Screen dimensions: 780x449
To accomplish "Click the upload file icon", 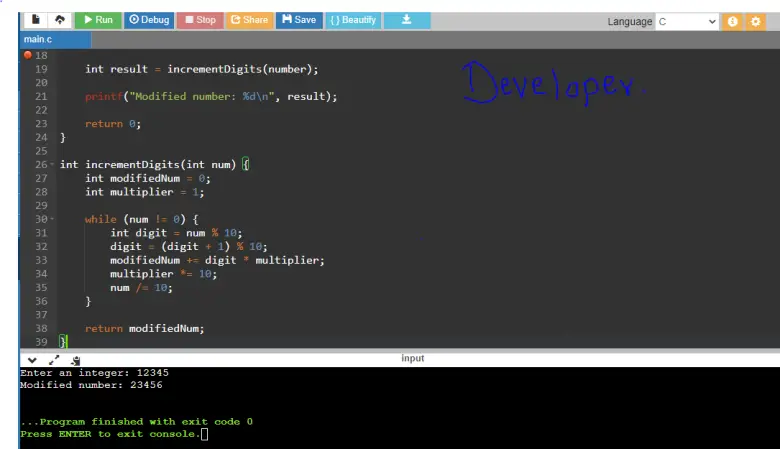I will pos(59,20).
